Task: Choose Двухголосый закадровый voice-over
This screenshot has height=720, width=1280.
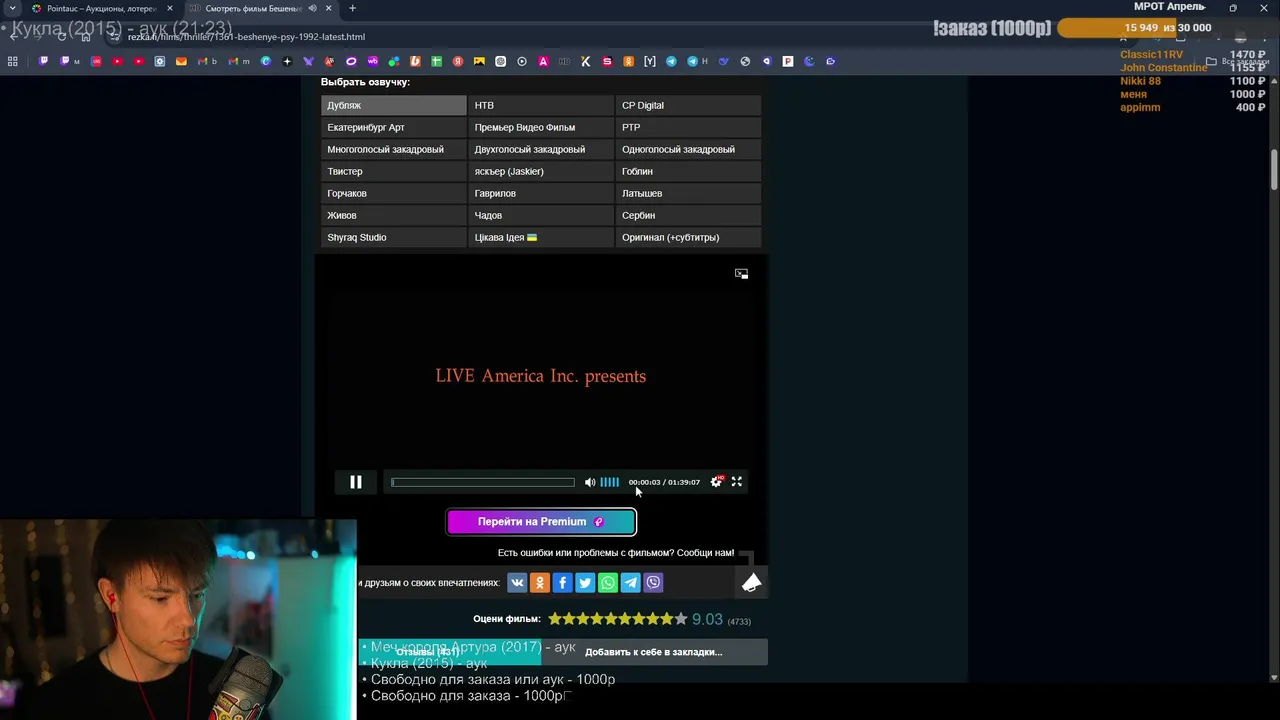Action: click(x=540, y=149)
